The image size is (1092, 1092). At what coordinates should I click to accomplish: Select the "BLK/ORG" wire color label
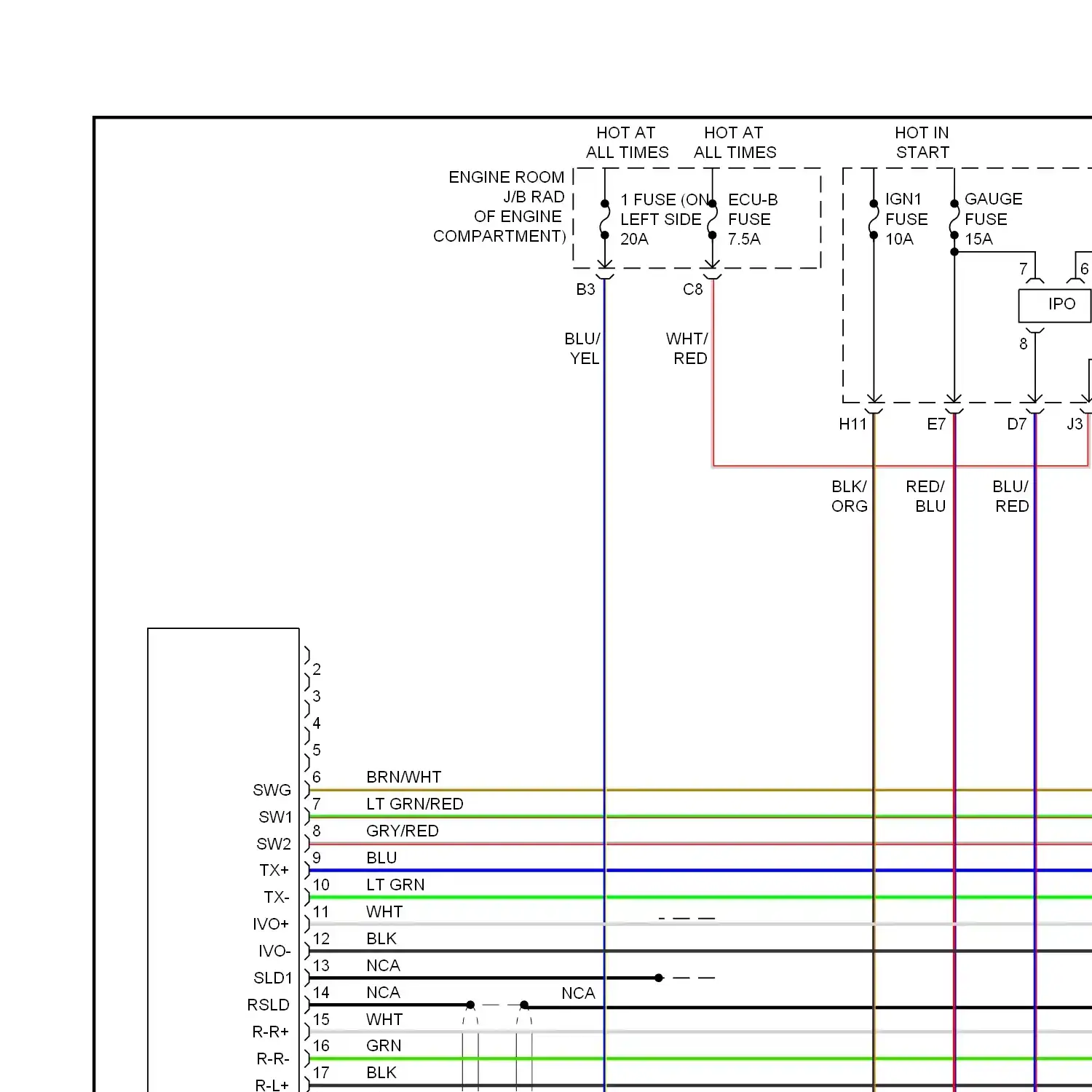pyautogui.click(x=850, y=496)
